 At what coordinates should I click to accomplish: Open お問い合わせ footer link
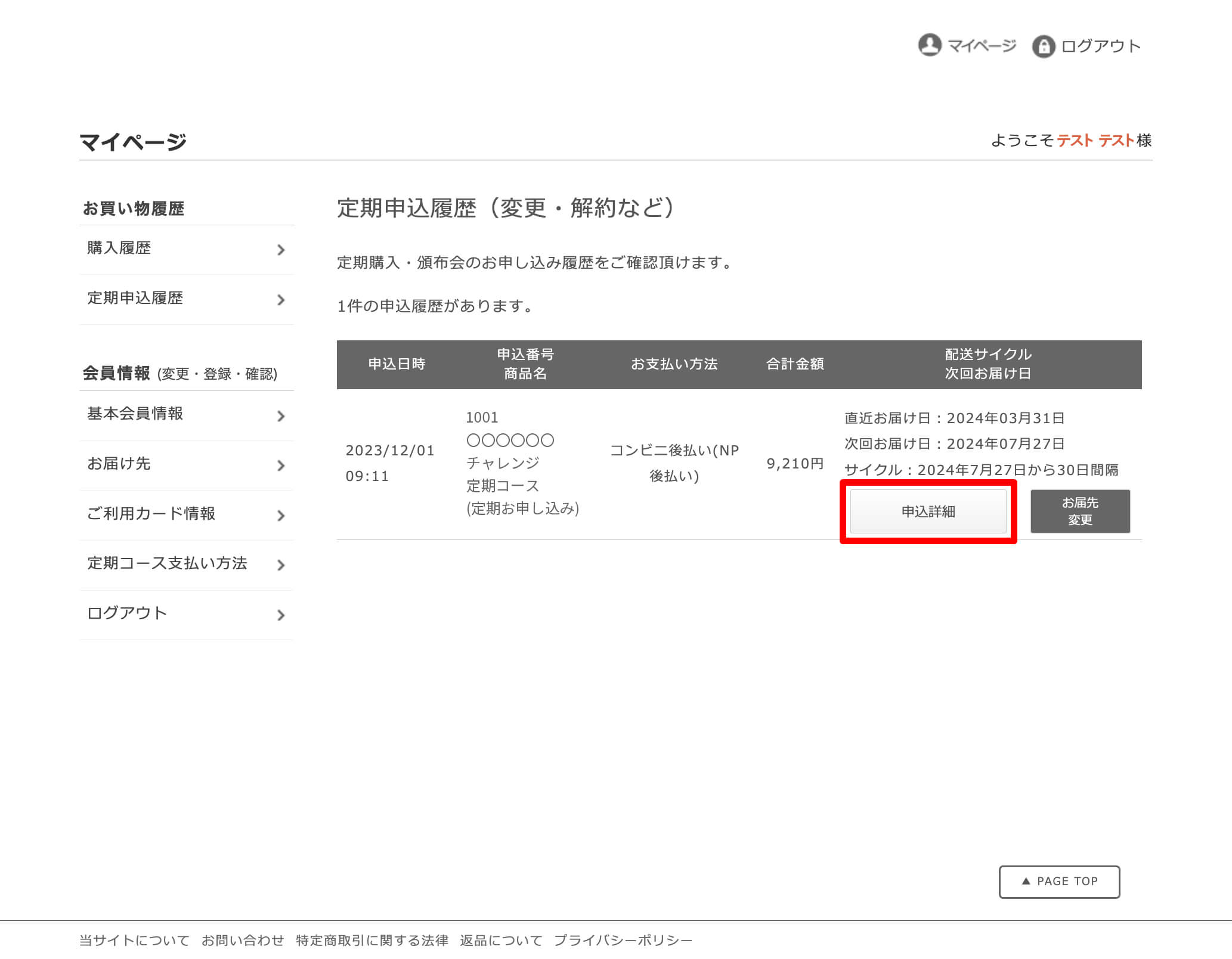point(242,941)
